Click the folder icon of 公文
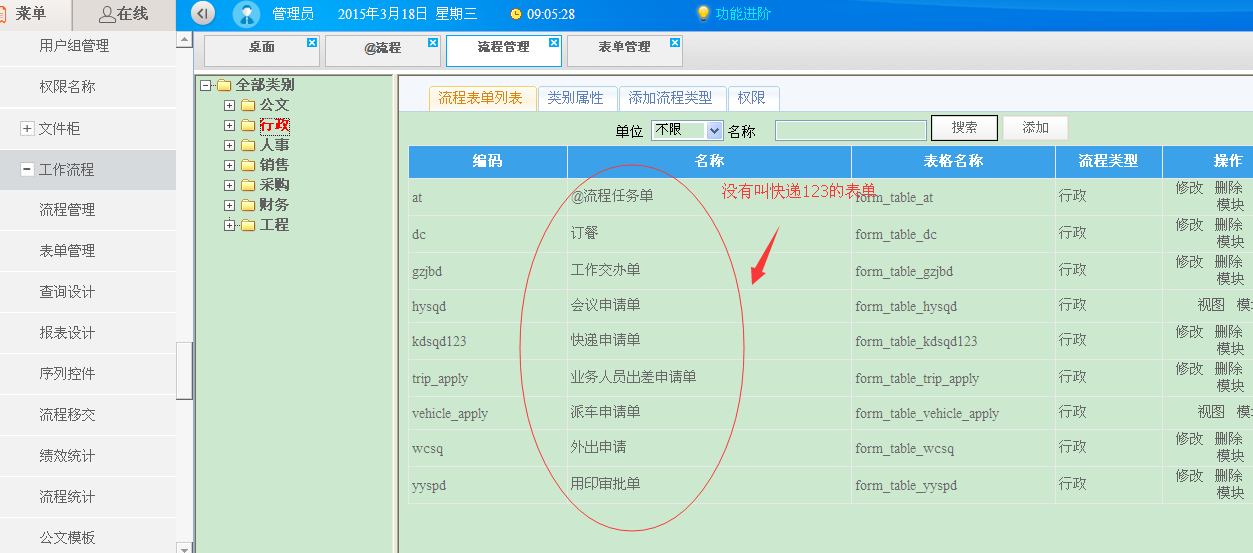Viewport: 1253px width, 553px height. (x=248, y=105)
